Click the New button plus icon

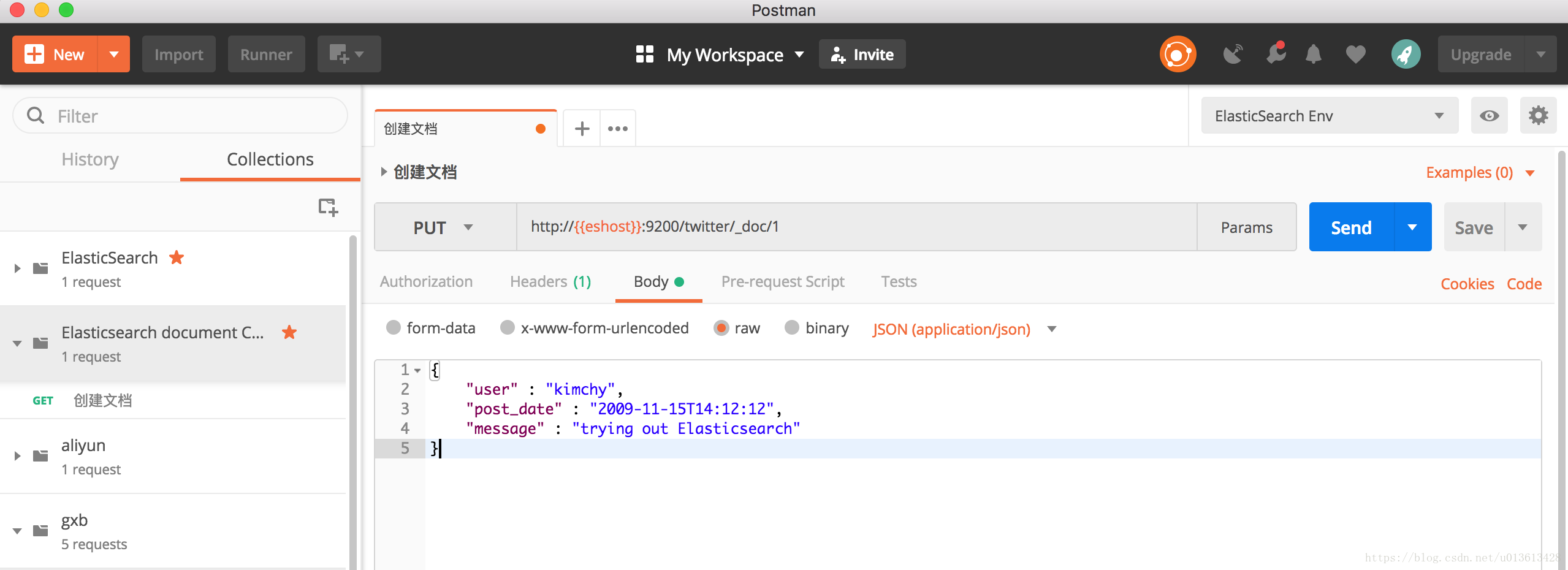(34, 54)
